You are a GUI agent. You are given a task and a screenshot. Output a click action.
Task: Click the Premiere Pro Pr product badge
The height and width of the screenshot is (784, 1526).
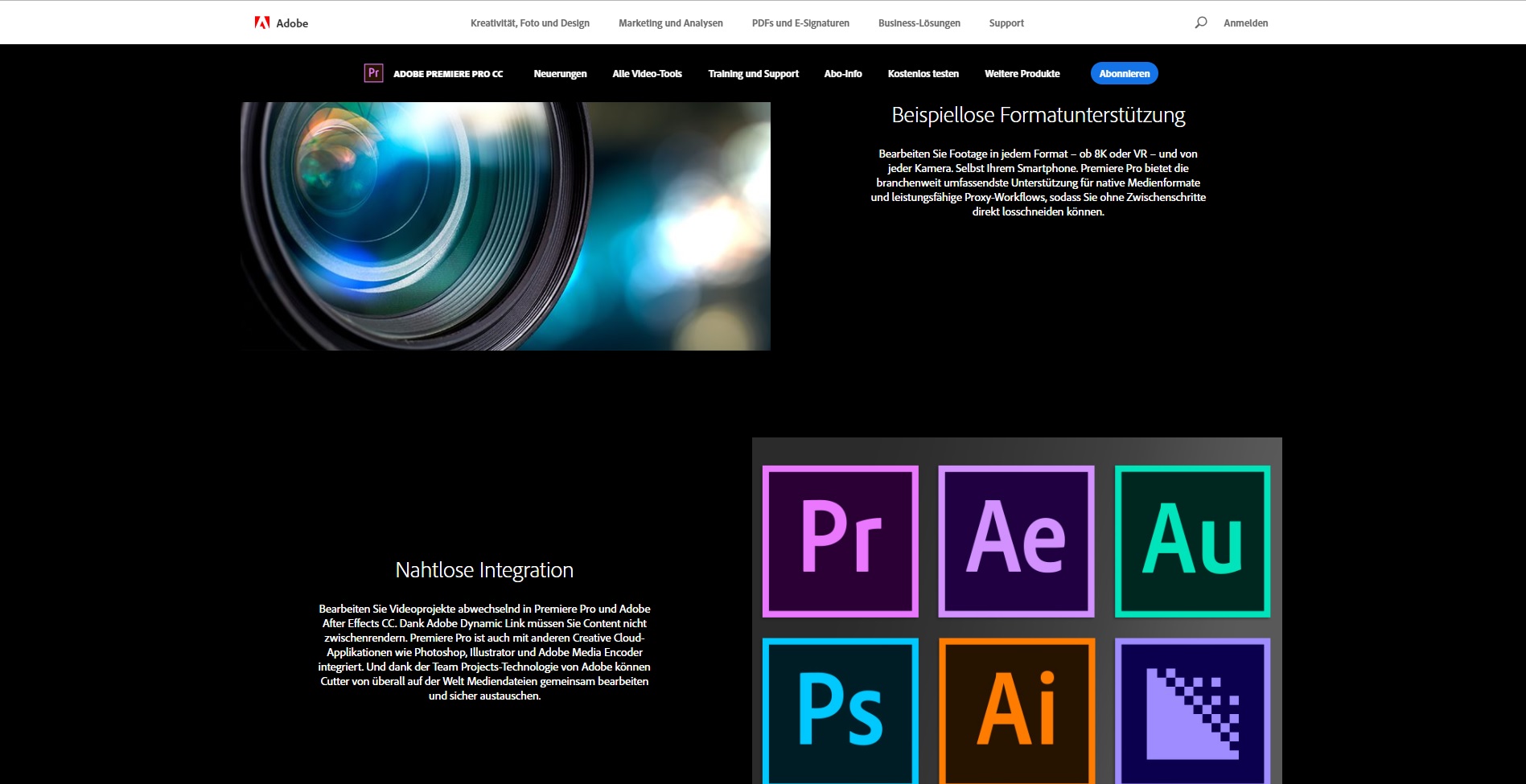(x=373, y=73)
